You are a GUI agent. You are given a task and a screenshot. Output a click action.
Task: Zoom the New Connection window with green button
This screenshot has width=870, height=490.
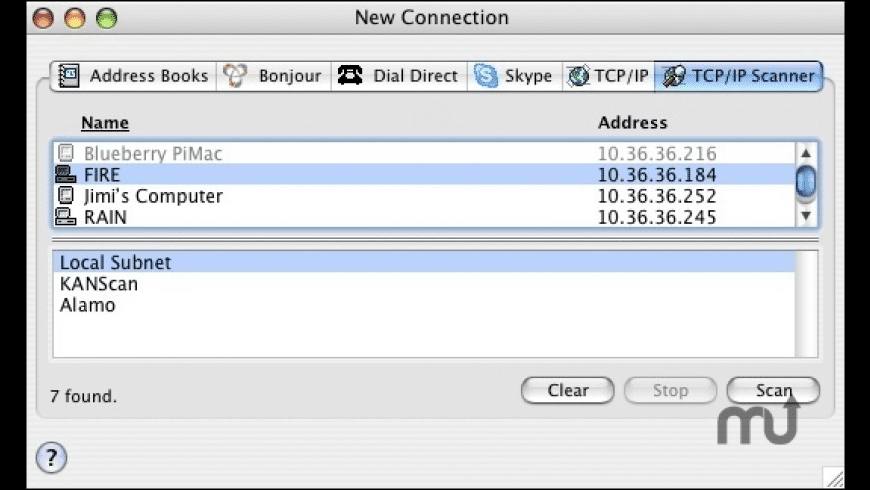coord(107,18)
